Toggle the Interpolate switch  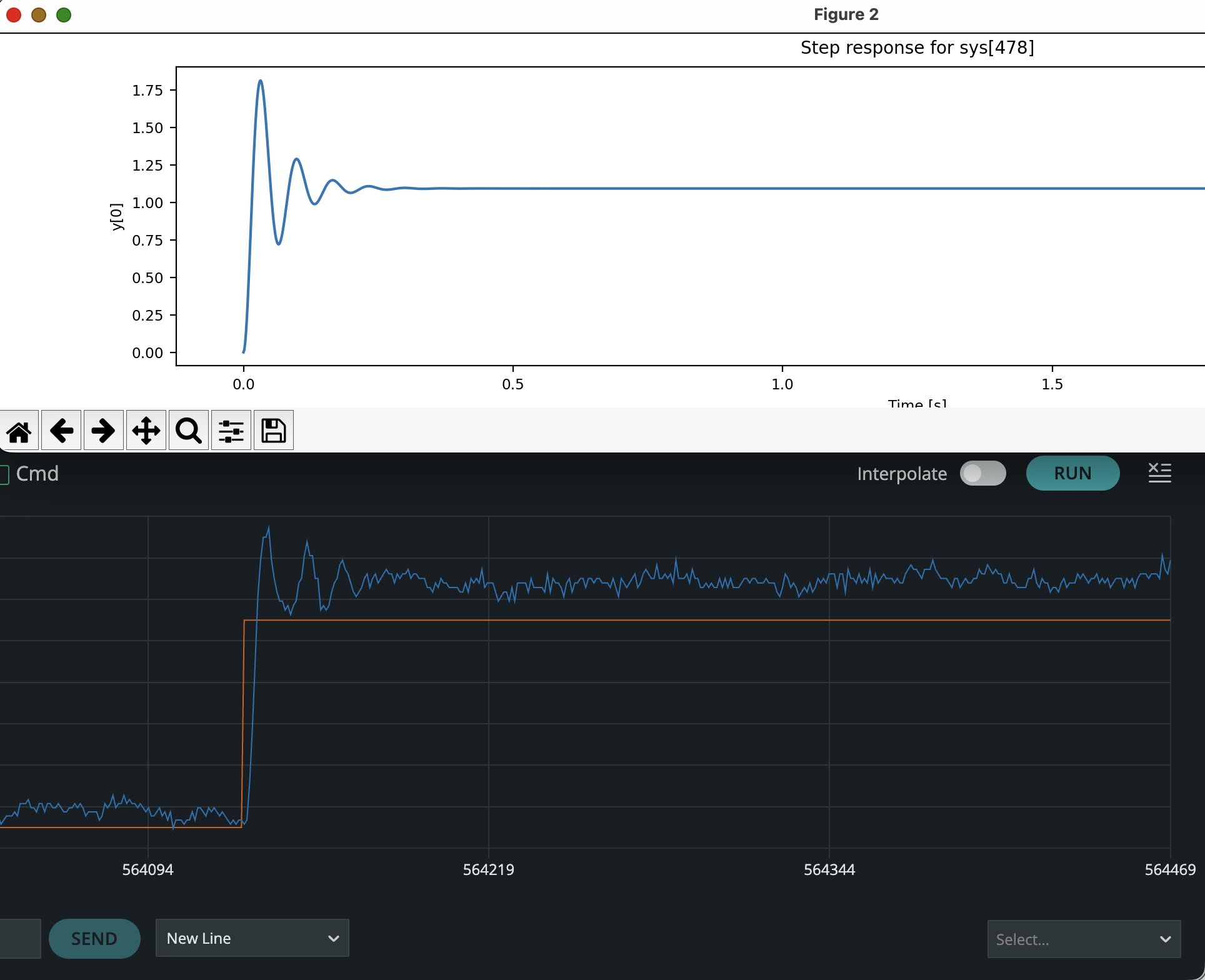tap(982, 473)
